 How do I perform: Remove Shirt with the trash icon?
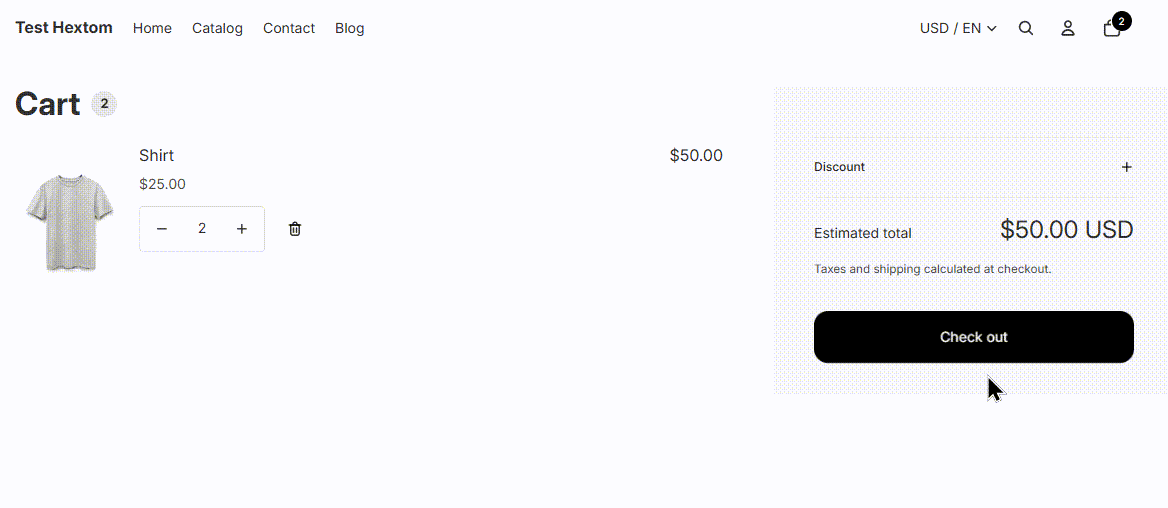[x=295, y=229]
